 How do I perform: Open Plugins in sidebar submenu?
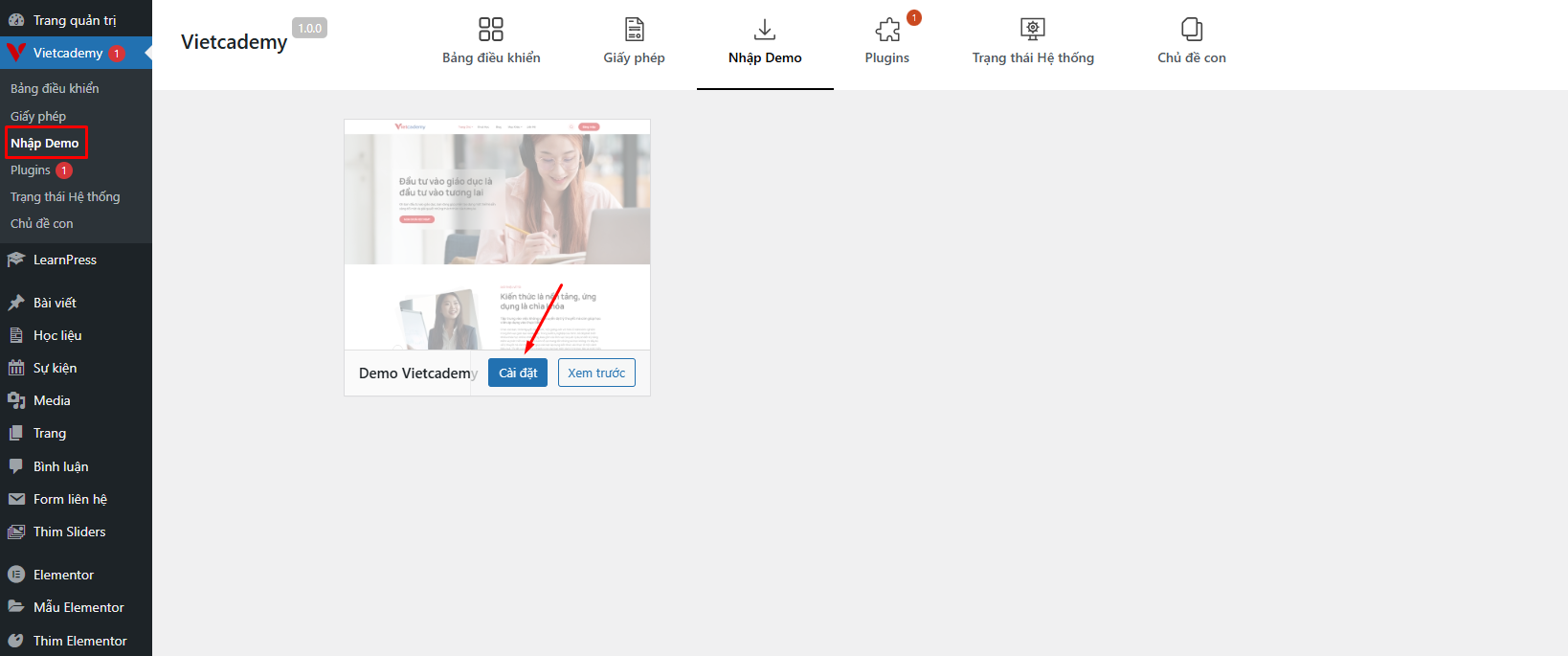pyautogui.click(x=31, y=170)
